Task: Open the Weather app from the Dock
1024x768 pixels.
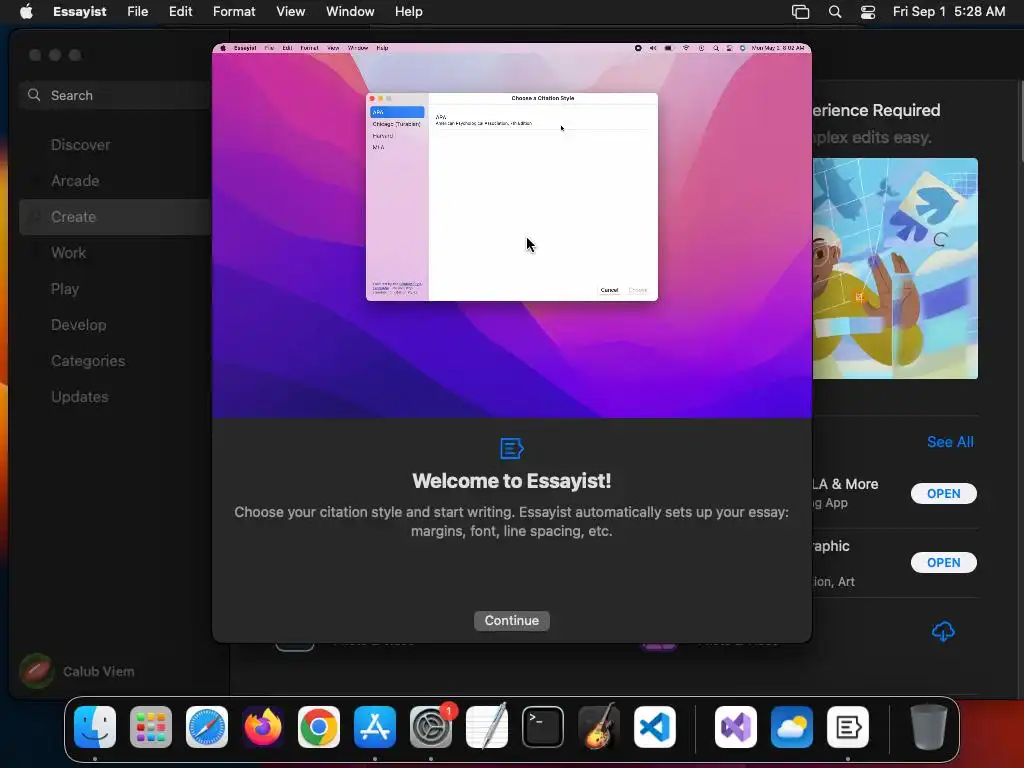Action: (792, 727)
